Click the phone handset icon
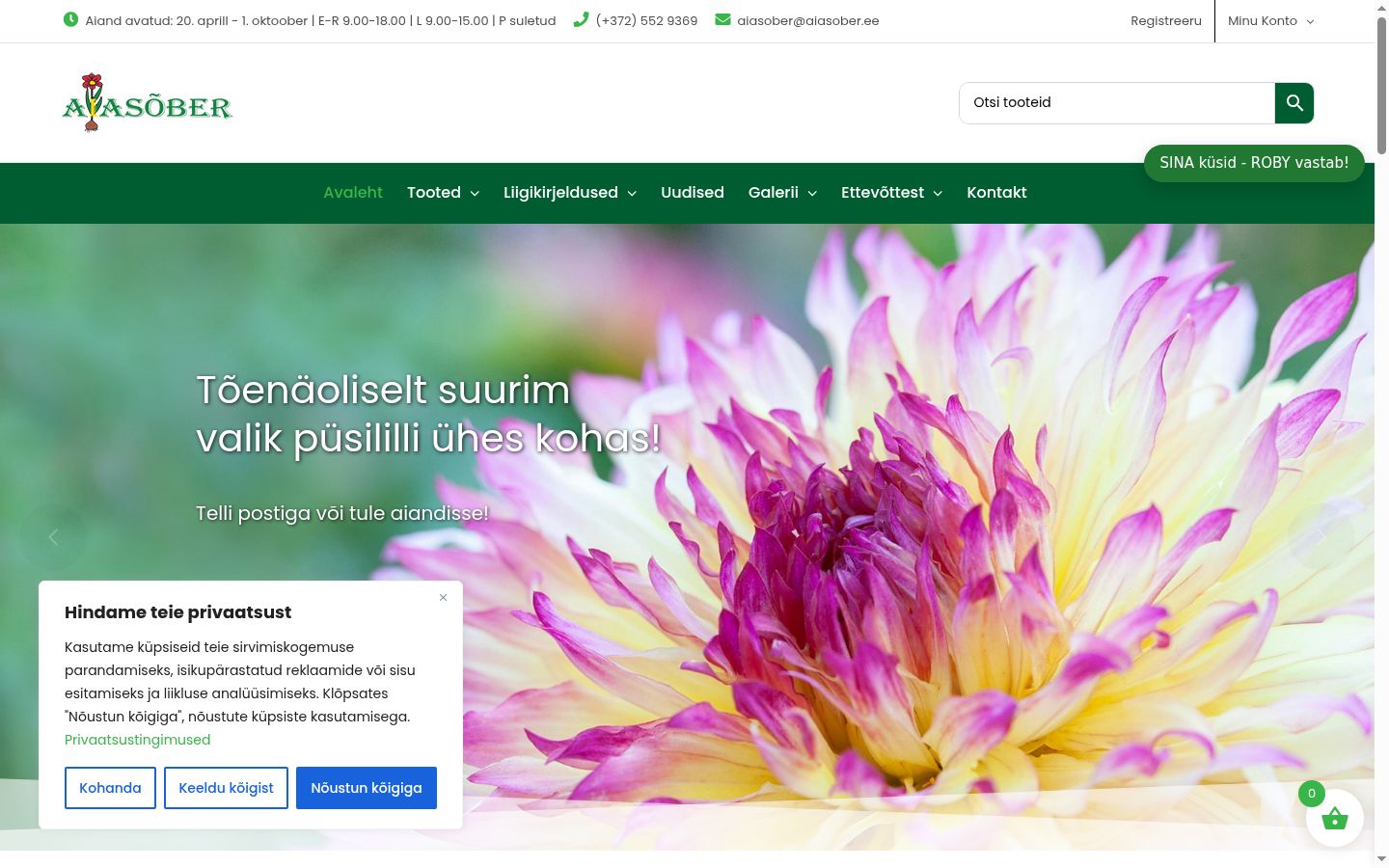Screen dimensions: 1389x868 pos(581,19)
